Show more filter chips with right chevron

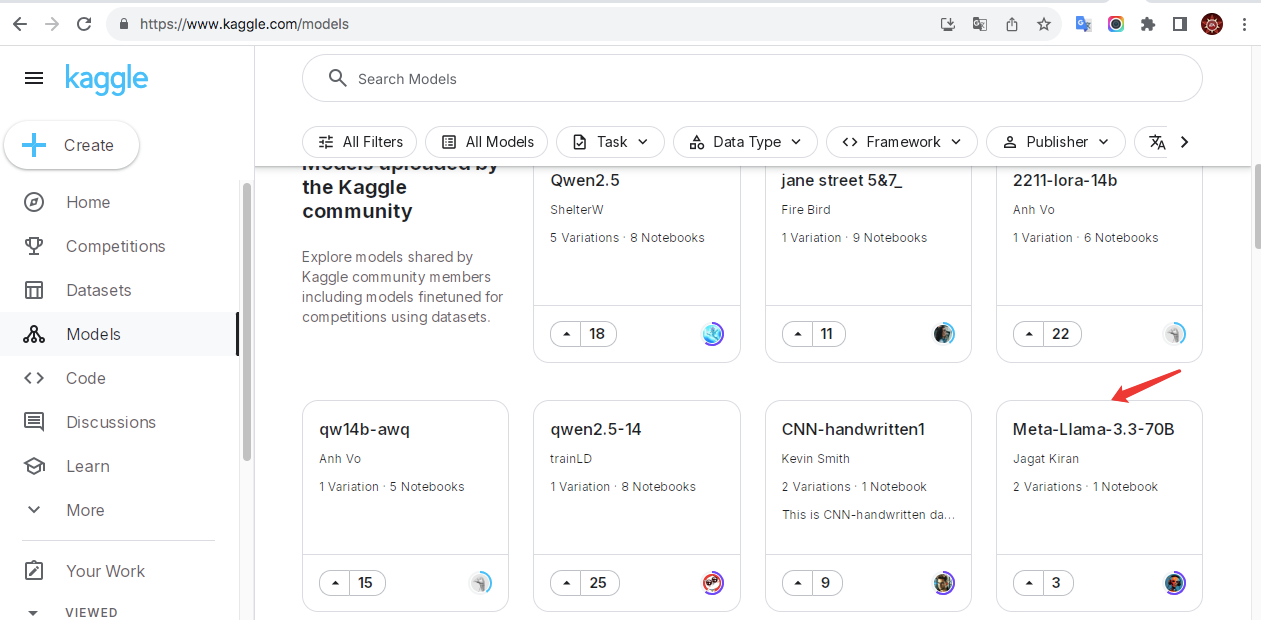click(x=1184, y=142)
